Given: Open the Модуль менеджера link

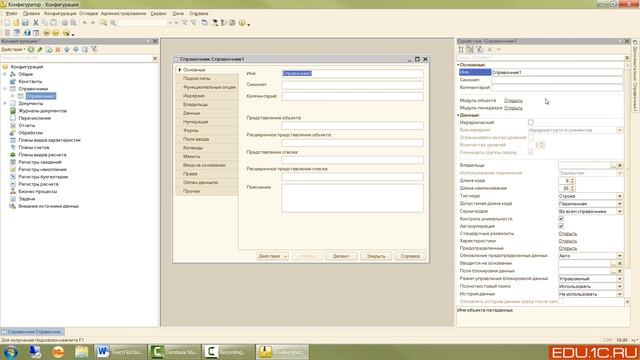Looking at the screenshot, I should coord(513,108).
